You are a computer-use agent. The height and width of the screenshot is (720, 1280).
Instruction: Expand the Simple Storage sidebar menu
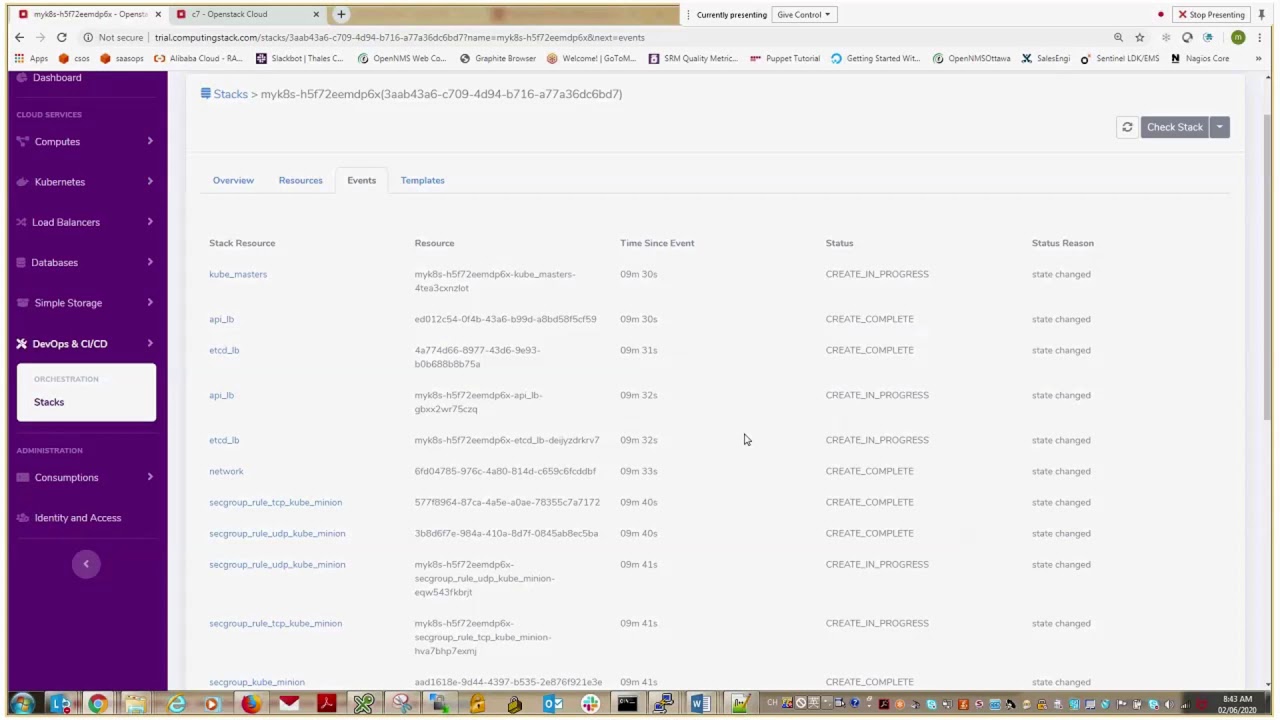pos(86,302)
